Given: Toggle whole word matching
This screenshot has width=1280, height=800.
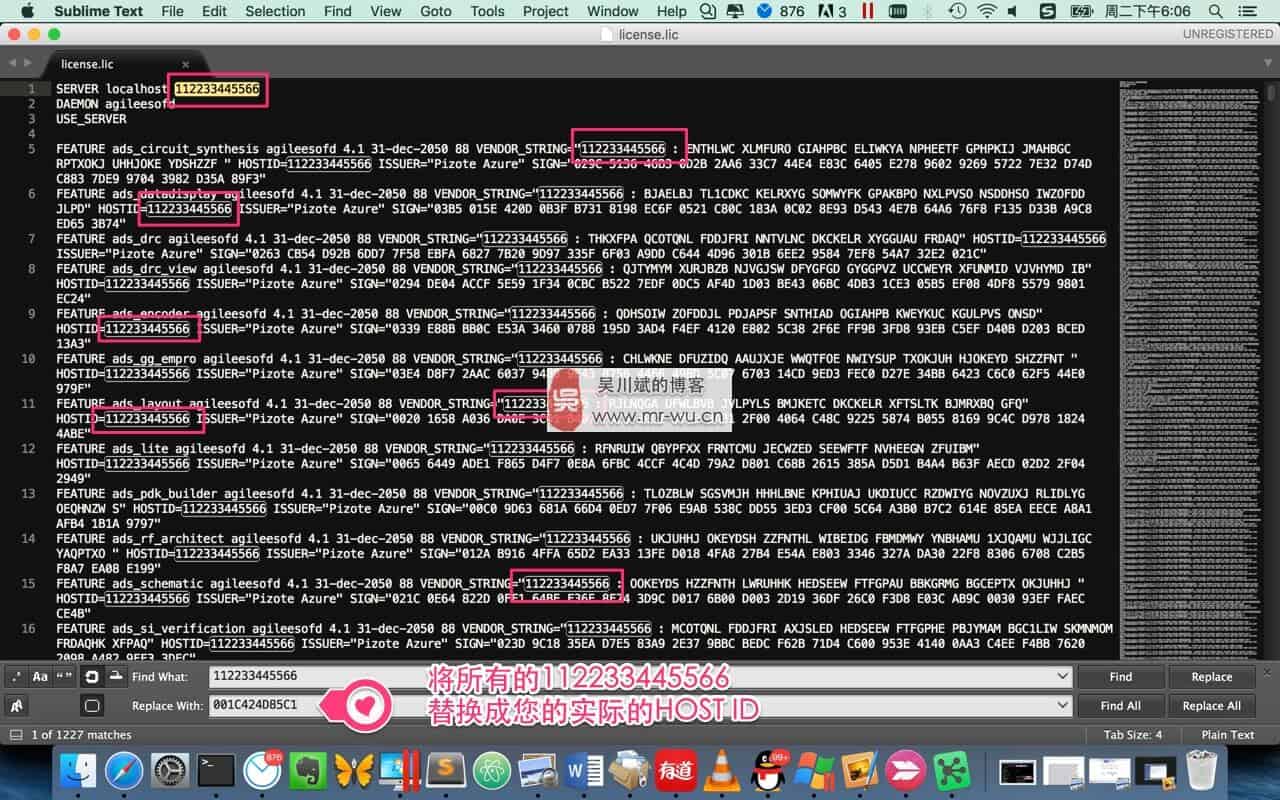Looking at the screenshot, I should [x=65, y=677].
